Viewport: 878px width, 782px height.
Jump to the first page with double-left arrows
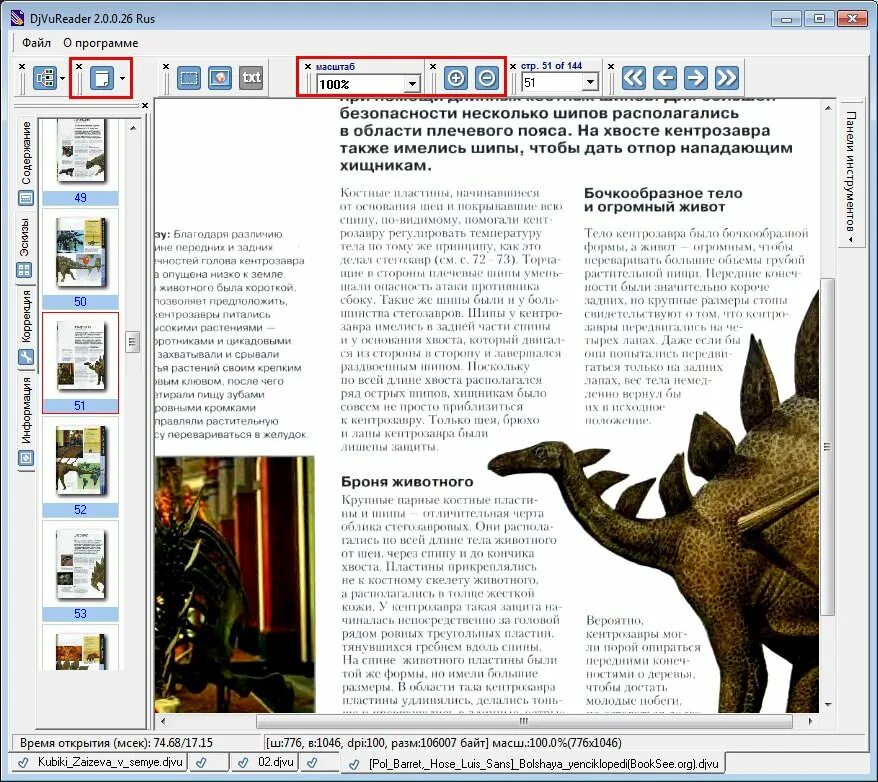(634, 78)
